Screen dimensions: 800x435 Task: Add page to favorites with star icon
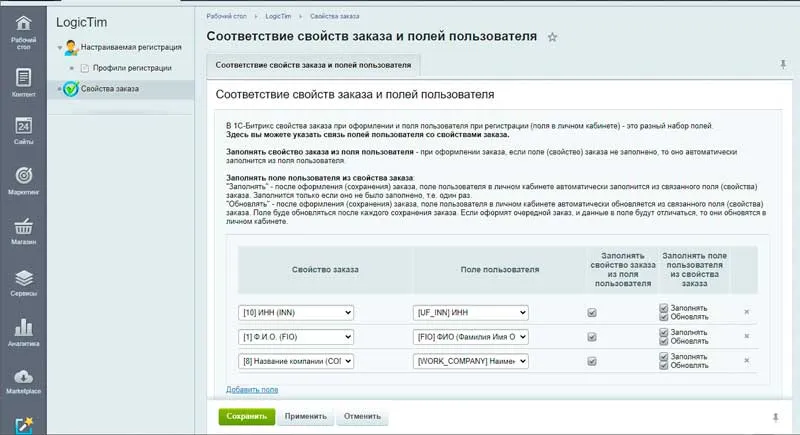tap(553, 37)
